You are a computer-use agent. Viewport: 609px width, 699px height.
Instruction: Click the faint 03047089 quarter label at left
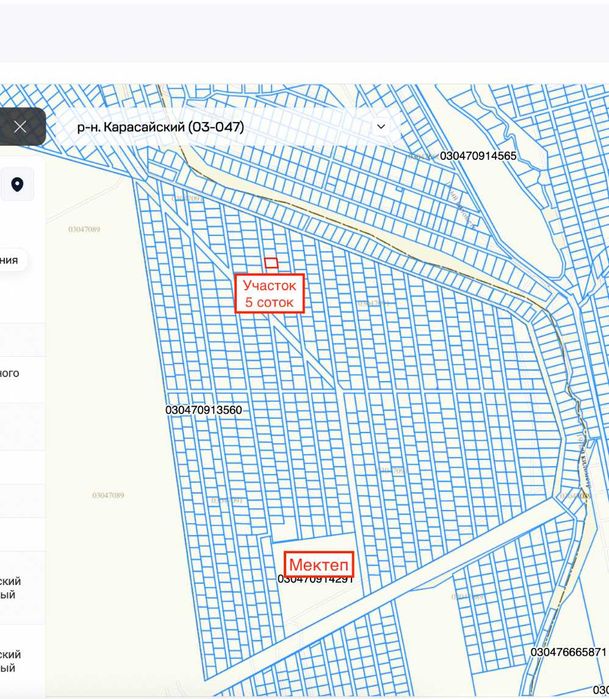coord(84,229)
